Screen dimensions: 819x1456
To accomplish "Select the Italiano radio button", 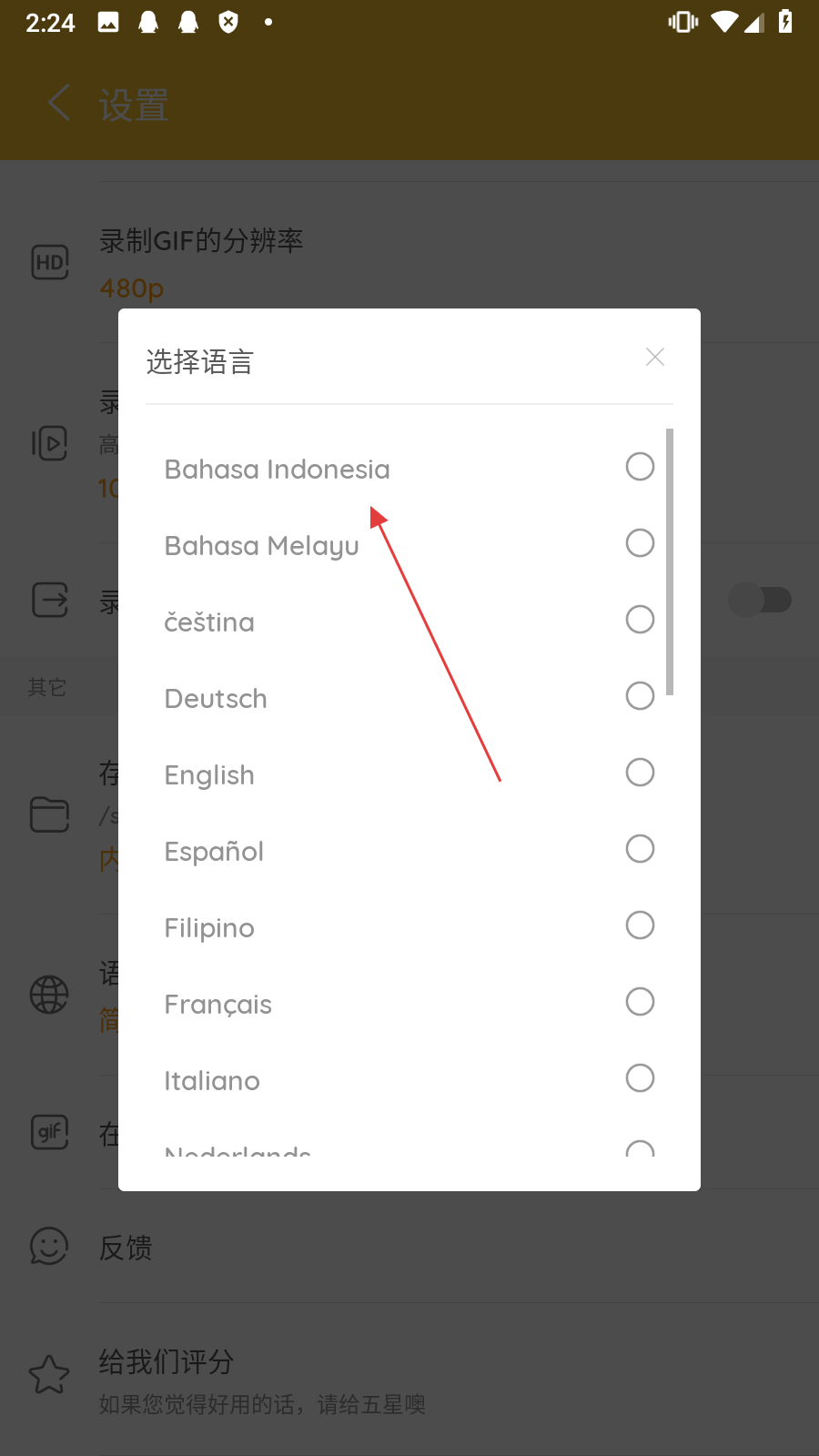I will tap(640, 1078).
